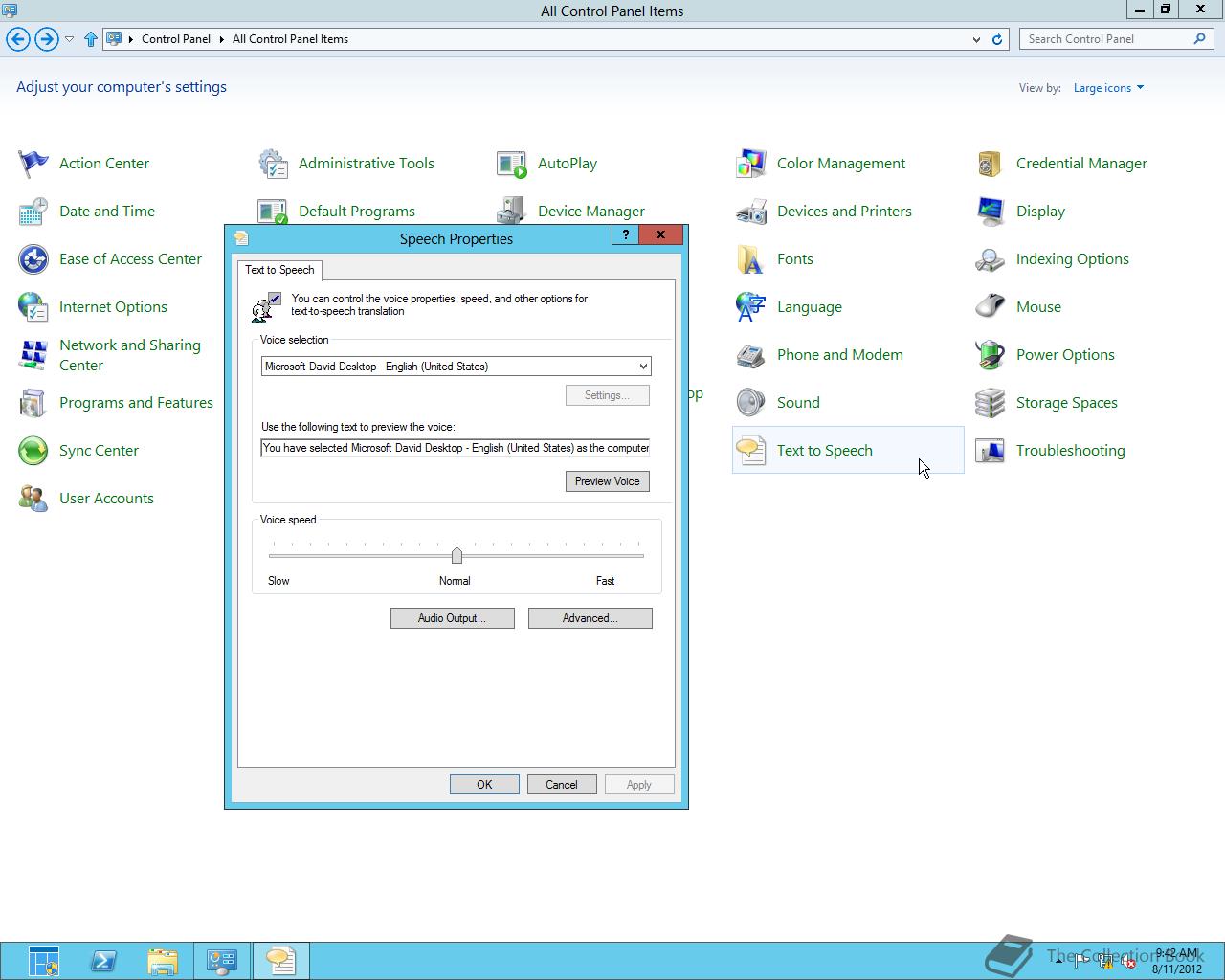Click the Speech Properties help button
1225x980 pixels.
coord(626,235)
